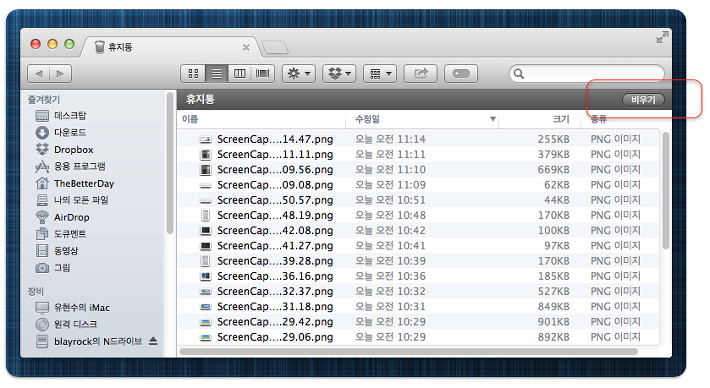The image size is (710, 388).
Task: Select the 휴지통 tab
Action: click(170, 47)
